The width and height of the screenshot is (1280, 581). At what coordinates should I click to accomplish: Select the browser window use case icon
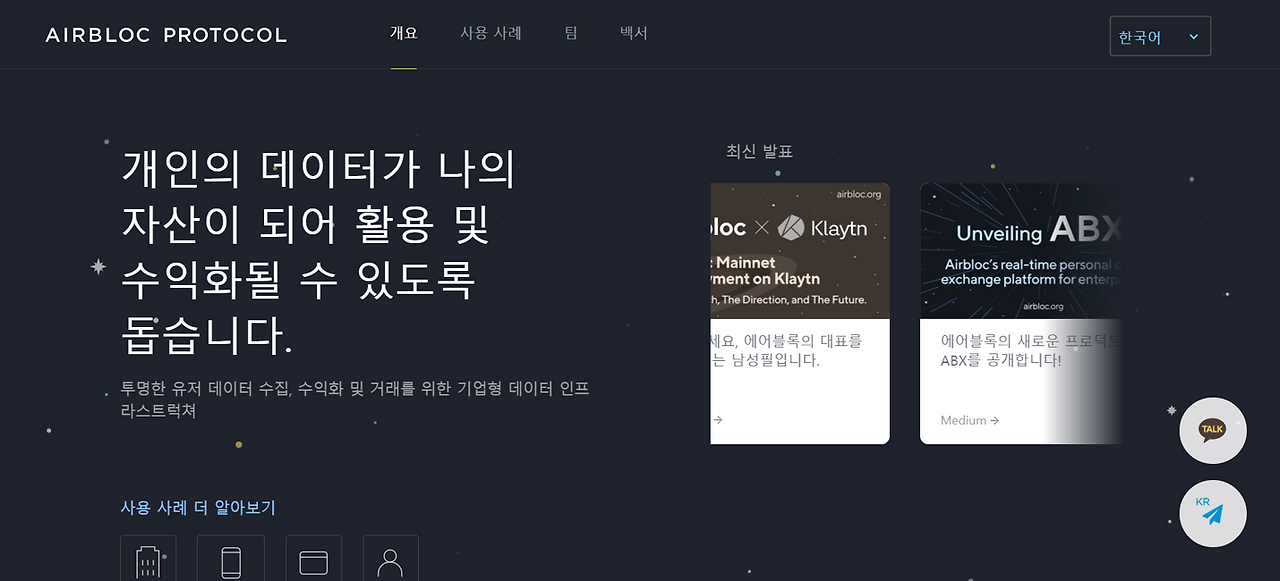(313, 558)
